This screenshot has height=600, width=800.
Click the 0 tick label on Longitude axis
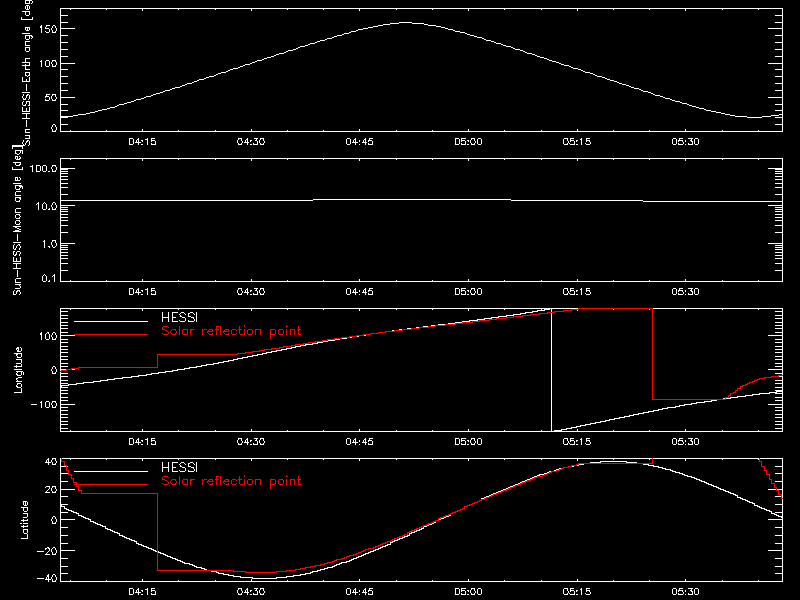click(54, 370)
